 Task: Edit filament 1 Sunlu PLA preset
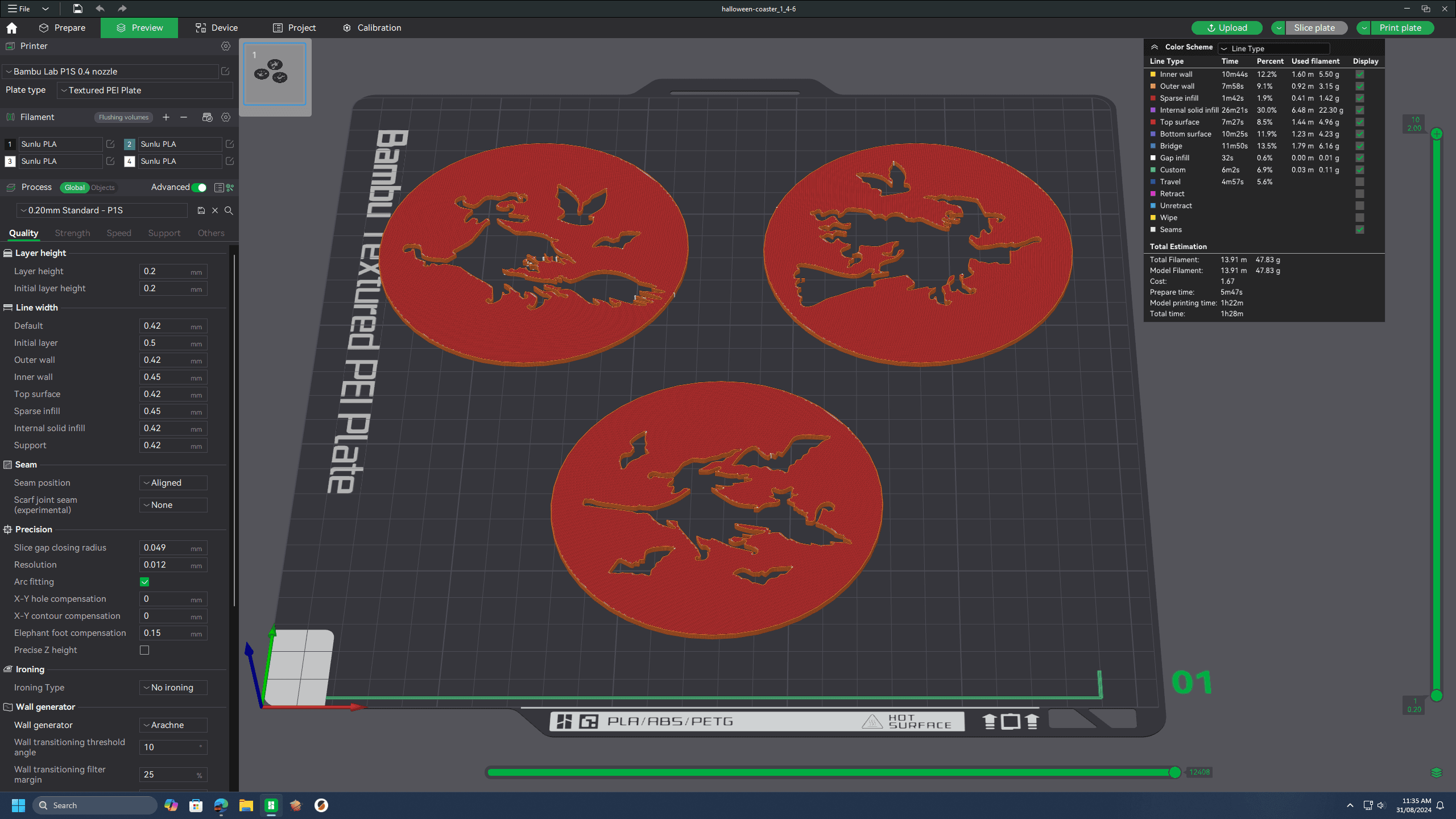(110, 144)
